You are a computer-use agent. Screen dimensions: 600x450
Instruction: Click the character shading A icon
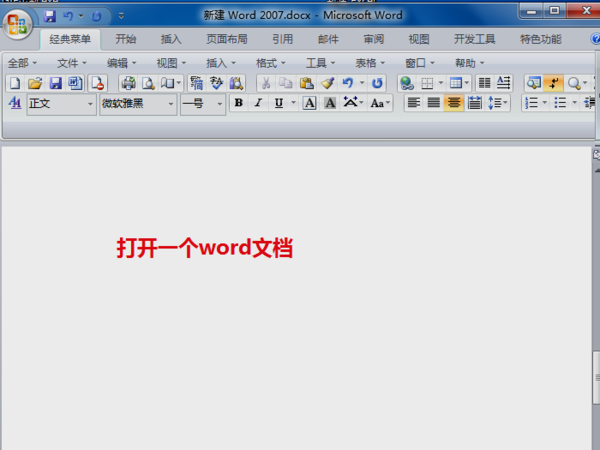330,103
